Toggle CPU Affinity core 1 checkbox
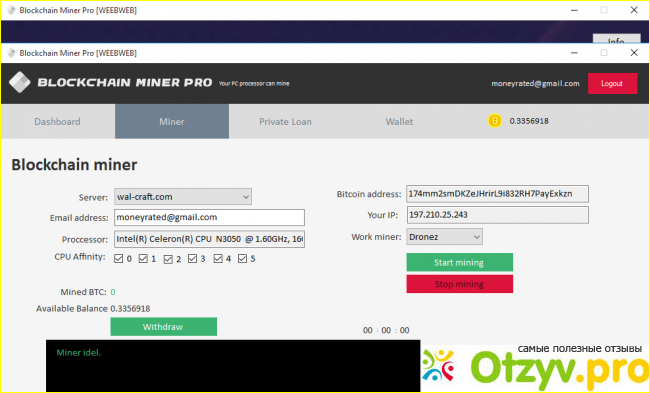The height and width of the screenshot is (393, 650). [143, 259]
